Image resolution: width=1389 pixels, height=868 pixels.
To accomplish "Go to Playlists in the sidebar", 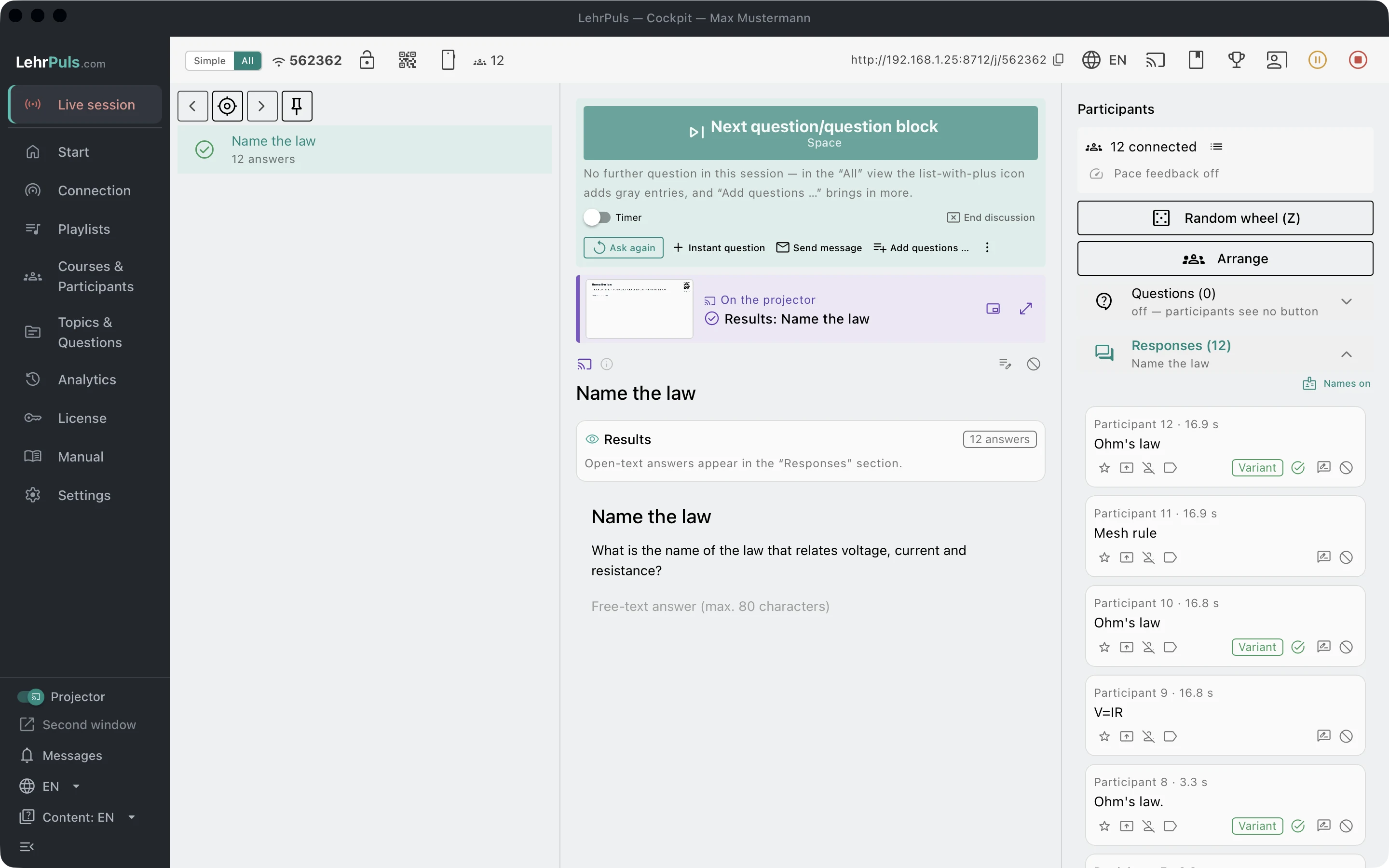I will 85,229.
